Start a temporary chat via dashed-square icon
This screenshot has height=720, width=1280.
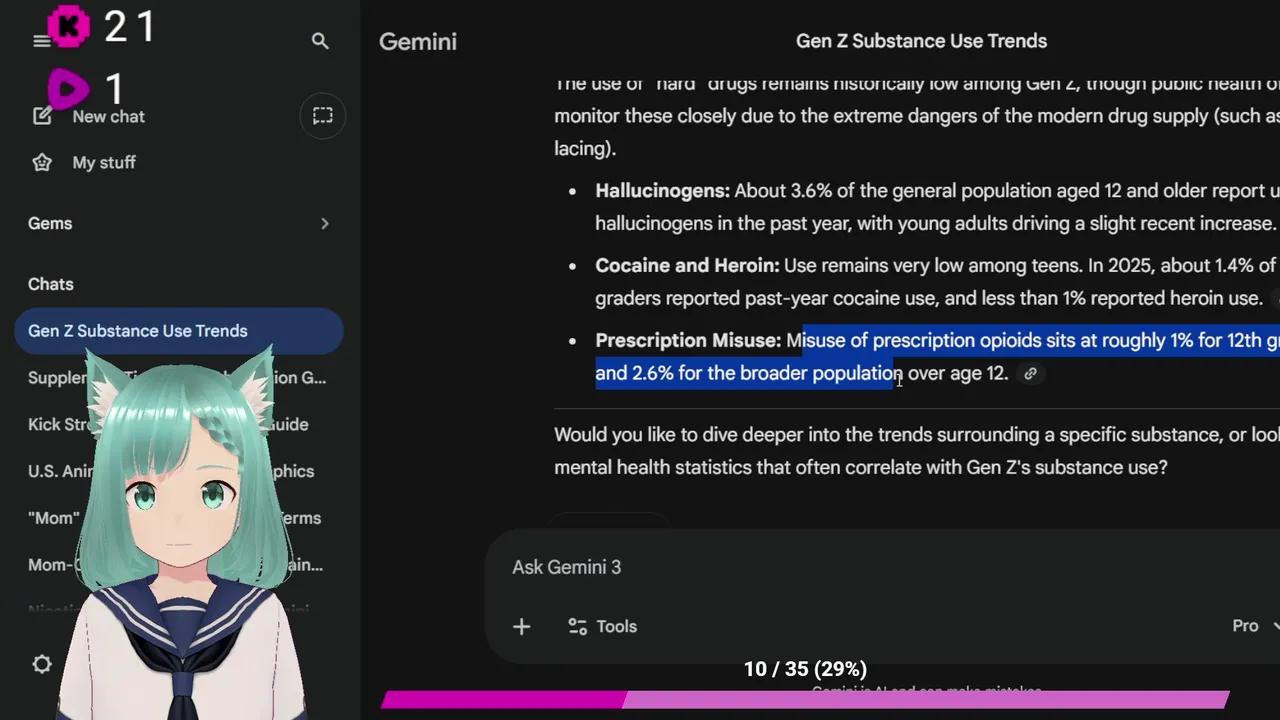322,116
